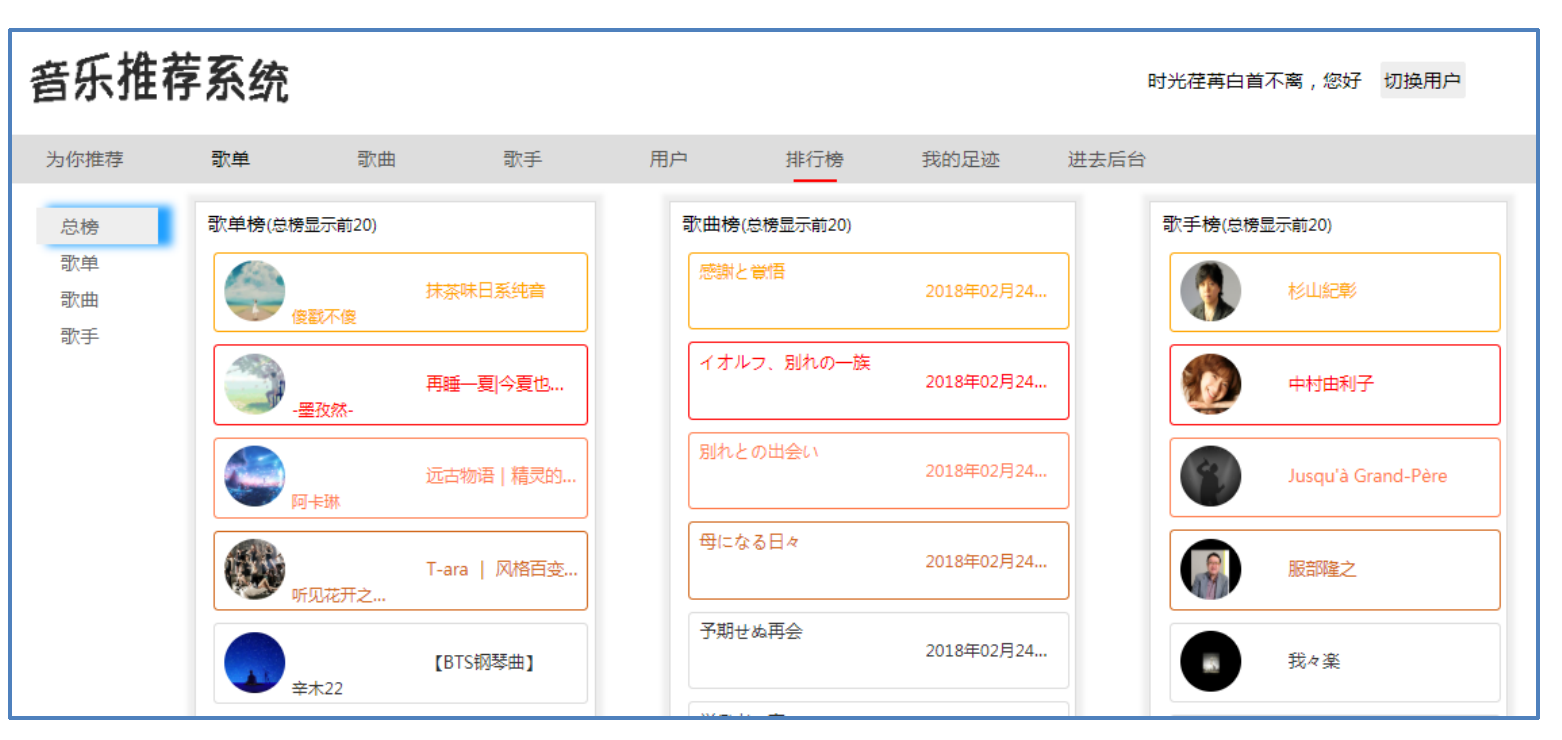The image size is (1562, 740).
Task: Open singer name Jusqu'à Grand-Père
Action: coord(1368,476)
